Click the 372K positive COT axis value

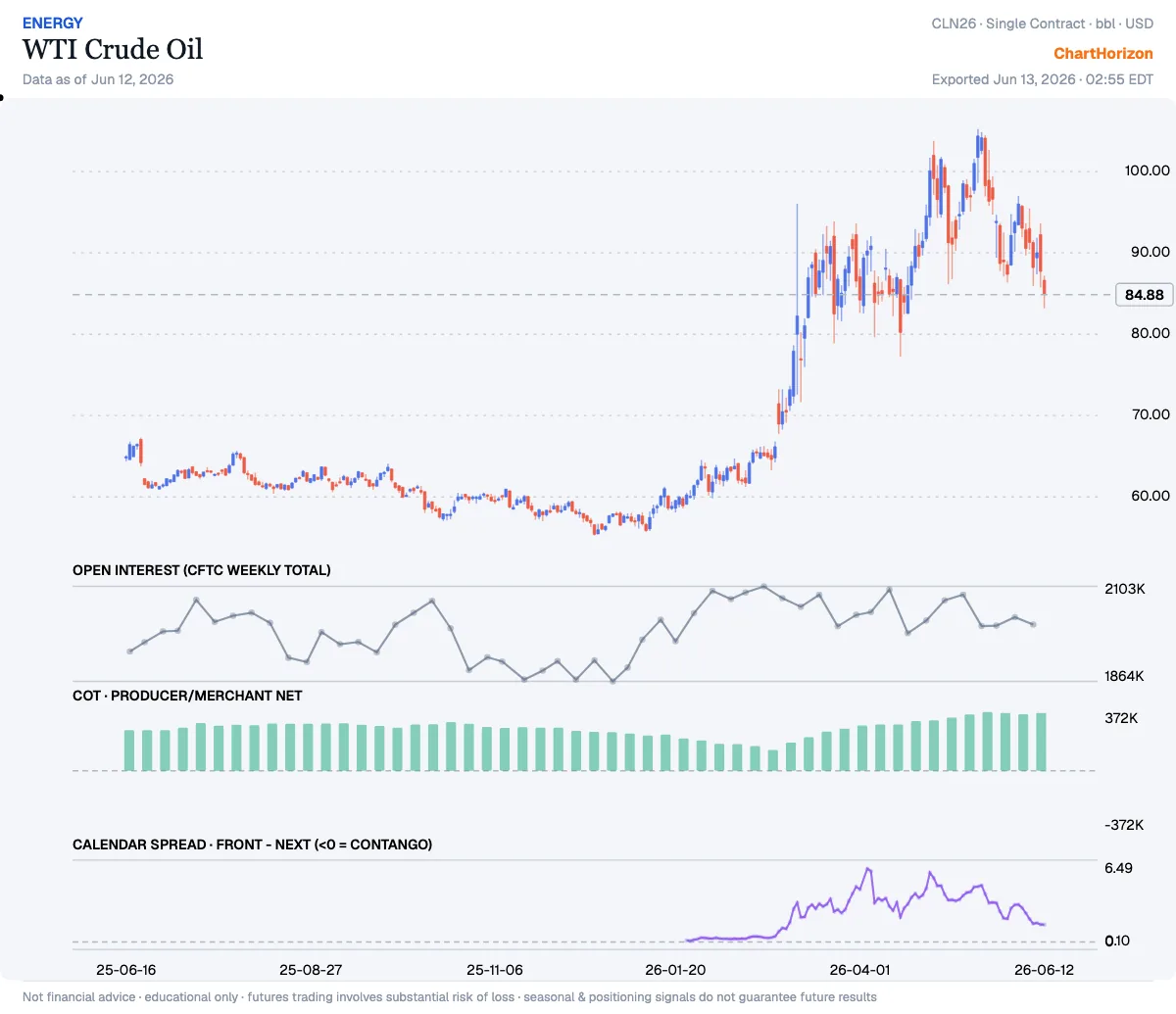(x=1121, y=718)
